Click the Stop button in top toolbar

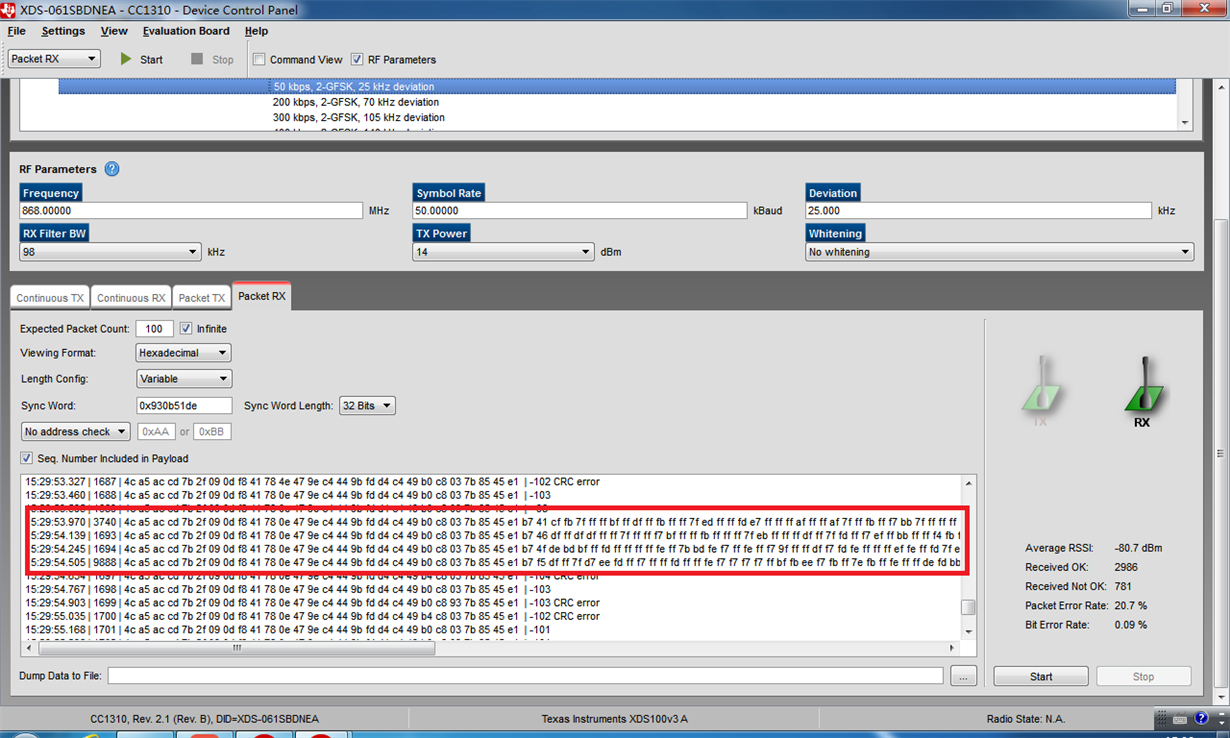[212, 59]
